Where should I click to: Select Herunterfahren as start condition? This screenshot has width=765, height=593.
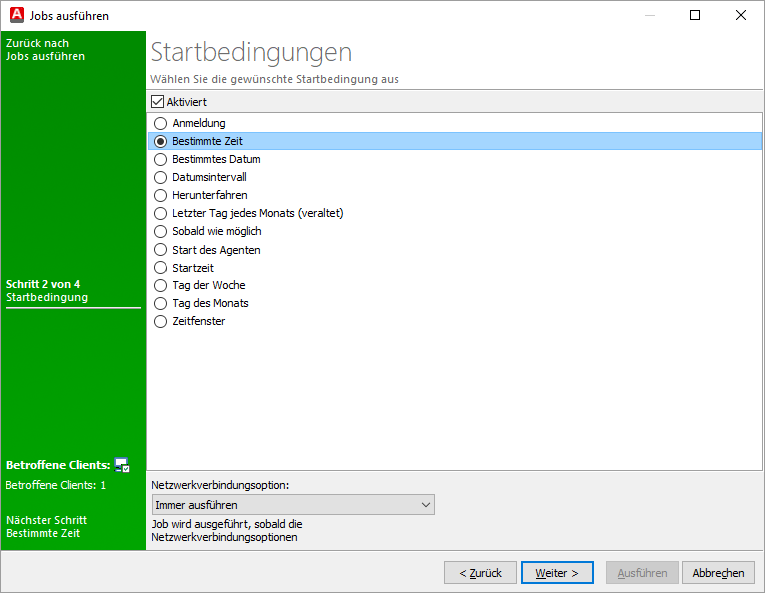(161, 195)
